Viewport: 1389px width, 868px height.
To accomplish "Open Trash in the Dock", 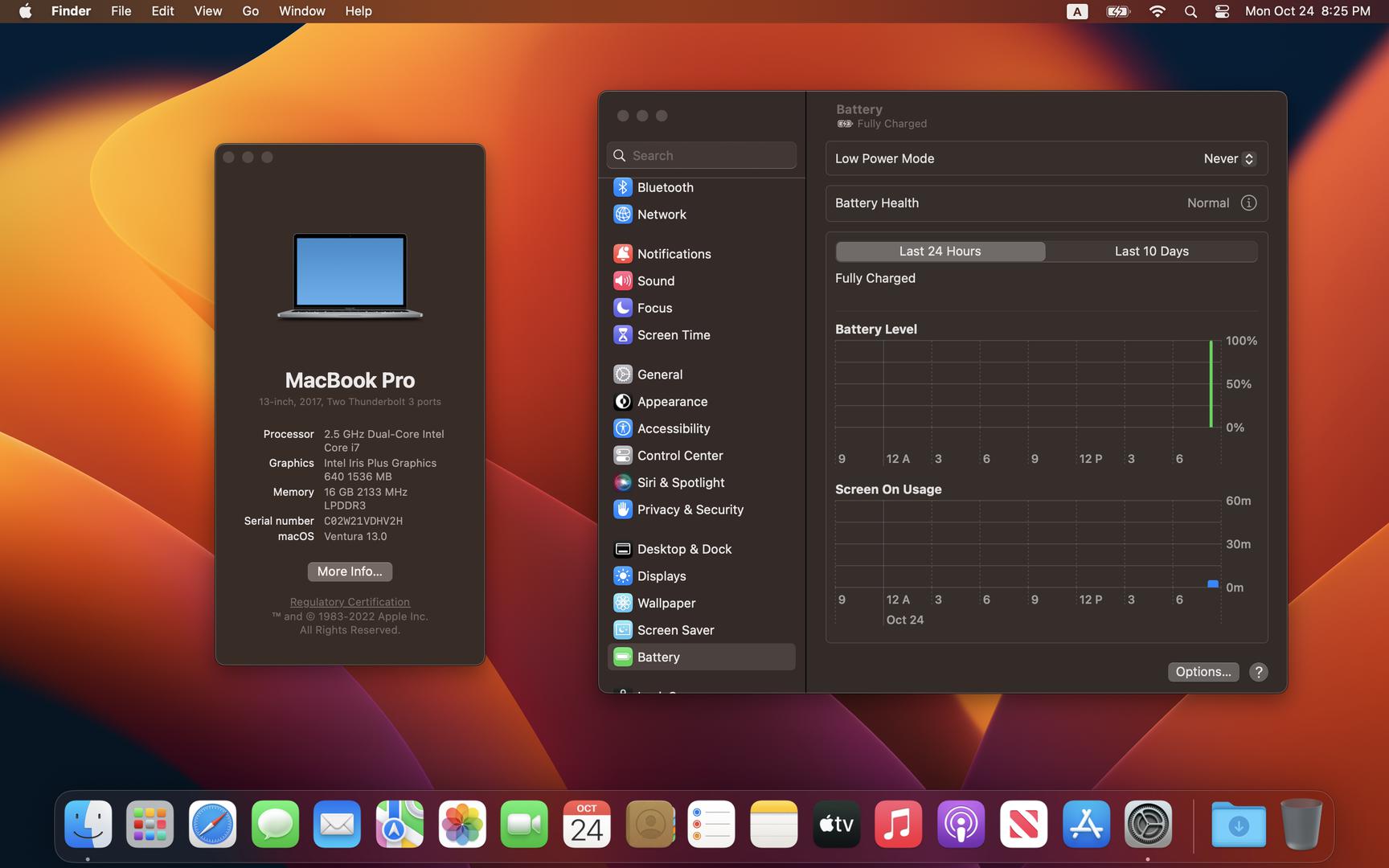I will (1301, 824).
